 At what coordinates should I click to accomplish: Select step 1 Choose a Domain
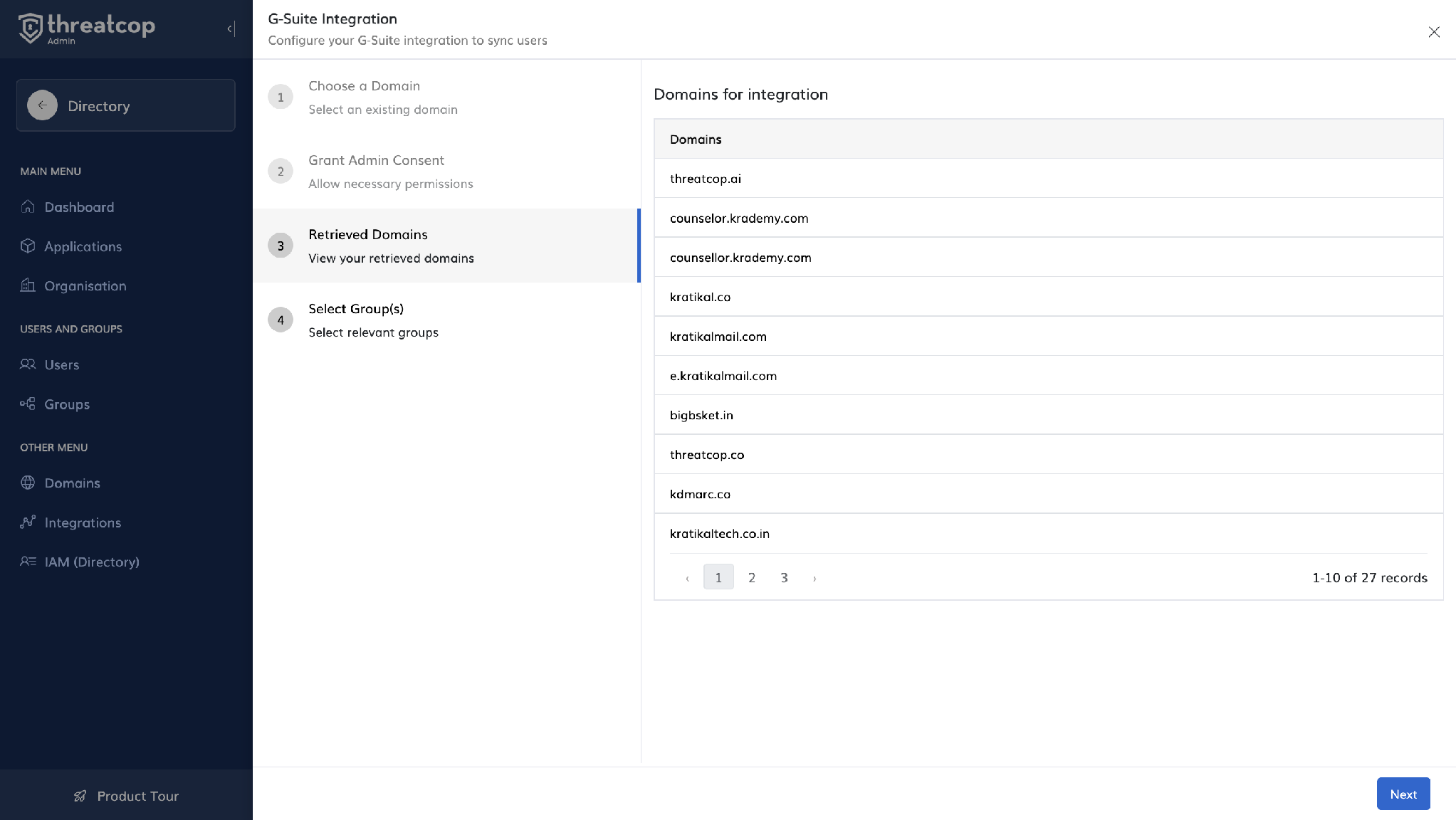coord(446,98)
